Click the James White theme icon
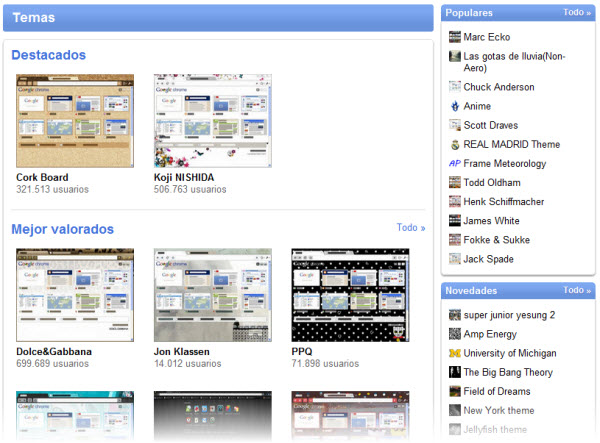 [x=455, y=221]
